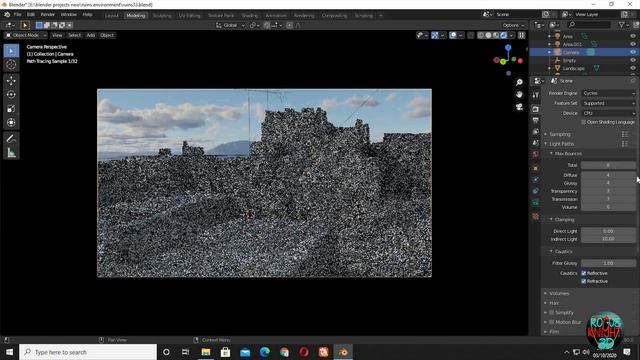
Task: Pause the viewport preview render
Action: tap(522, 36)
